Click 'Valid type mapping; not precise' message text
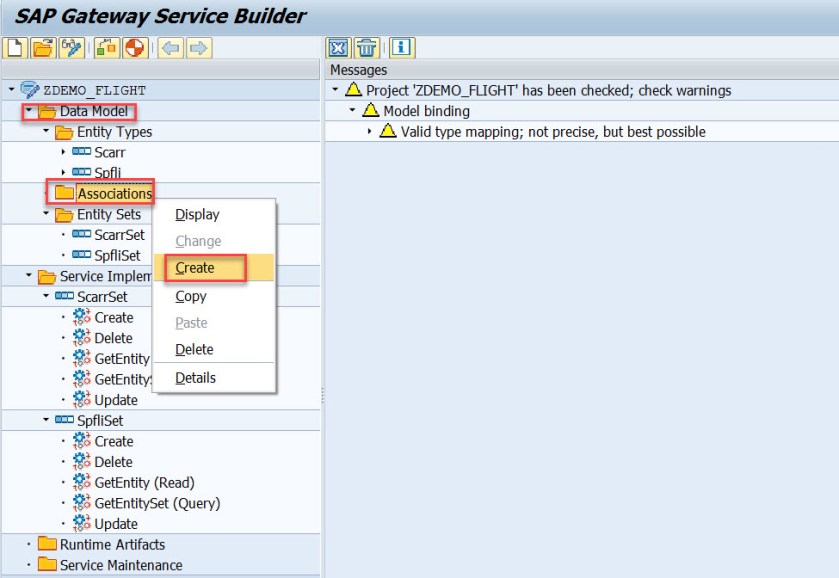This screenshot has height=578, width=839. point(553,132)
